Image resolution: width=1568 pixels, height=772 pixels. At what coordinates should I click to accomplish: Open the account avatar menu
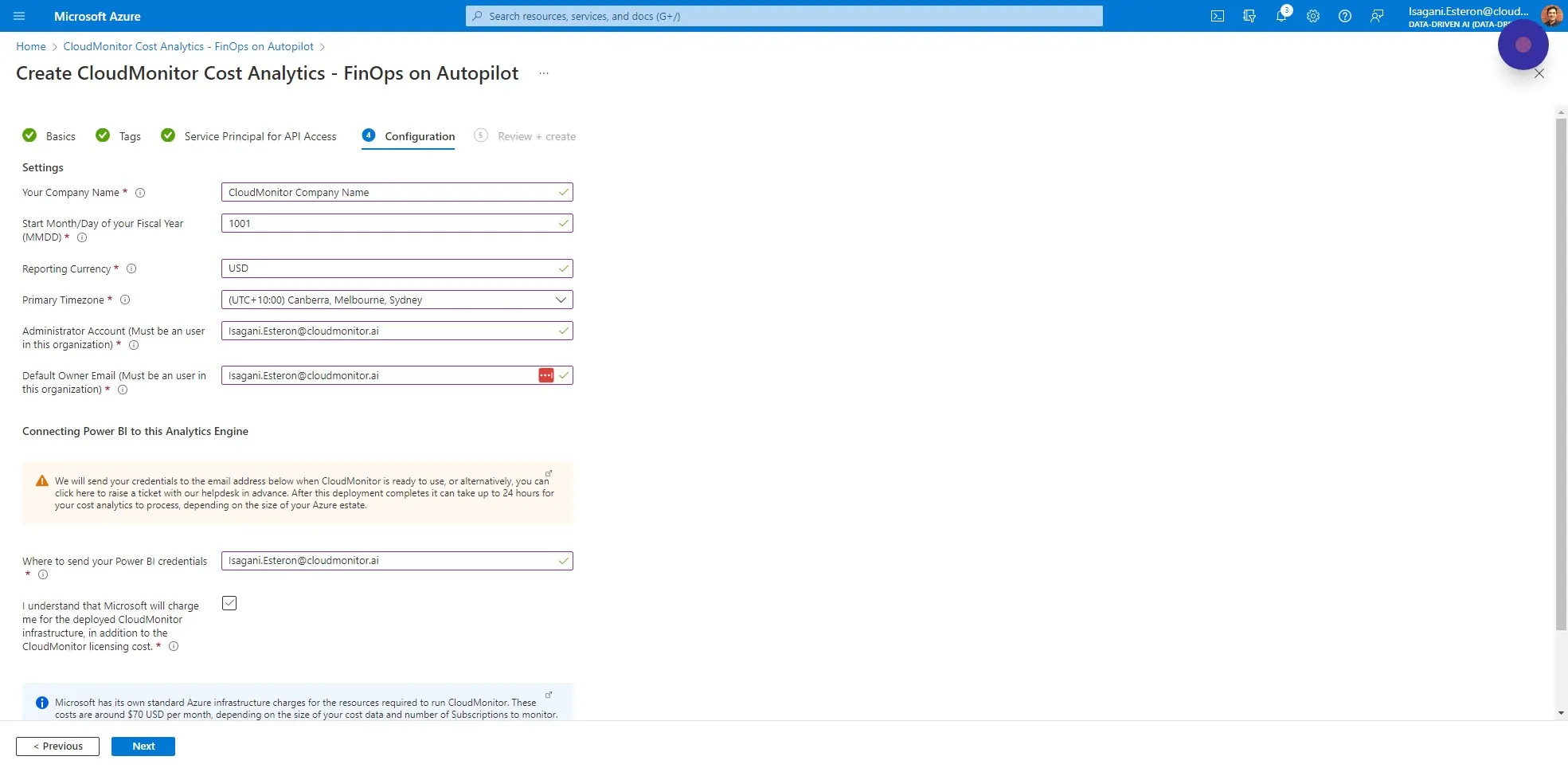tap(1551, 15)
